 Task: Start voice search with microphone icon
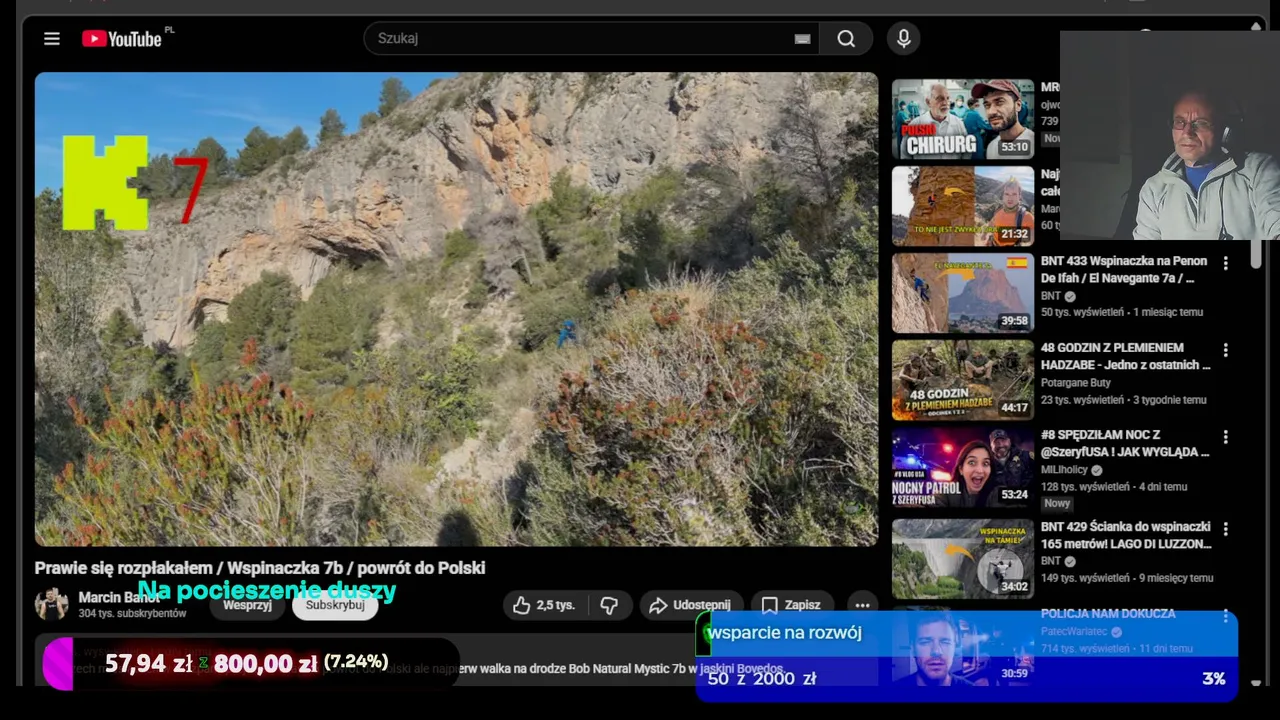tap(904, 39)
